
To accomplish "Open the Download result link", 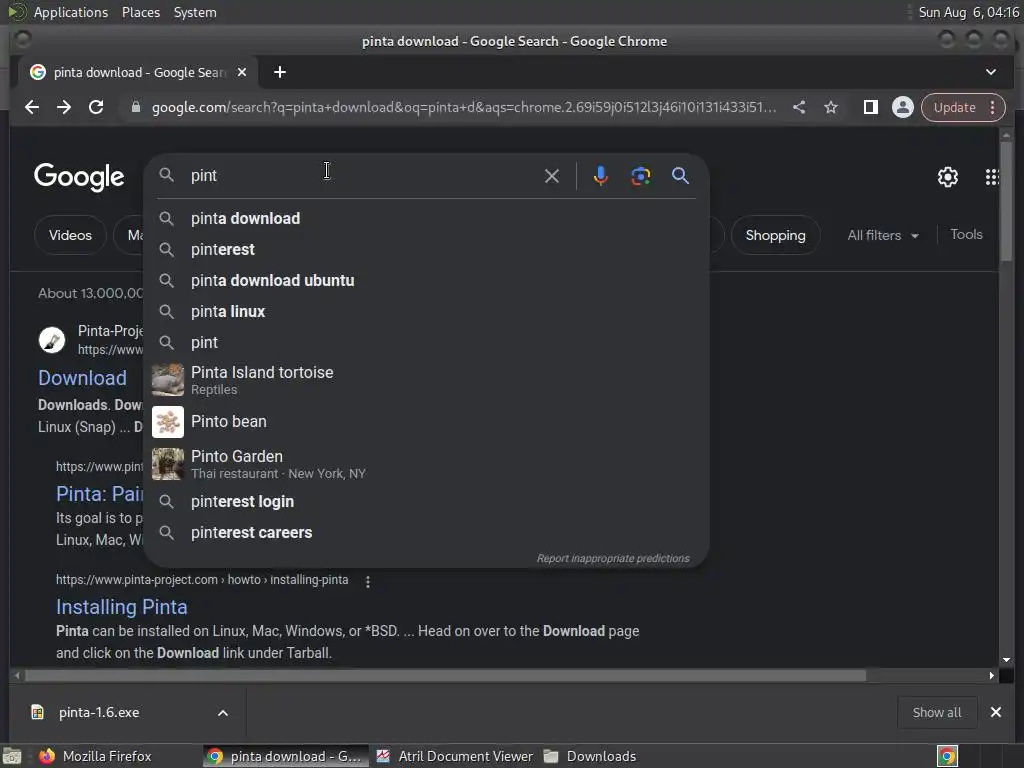I will pyautogui.click(x=82, y=378).
